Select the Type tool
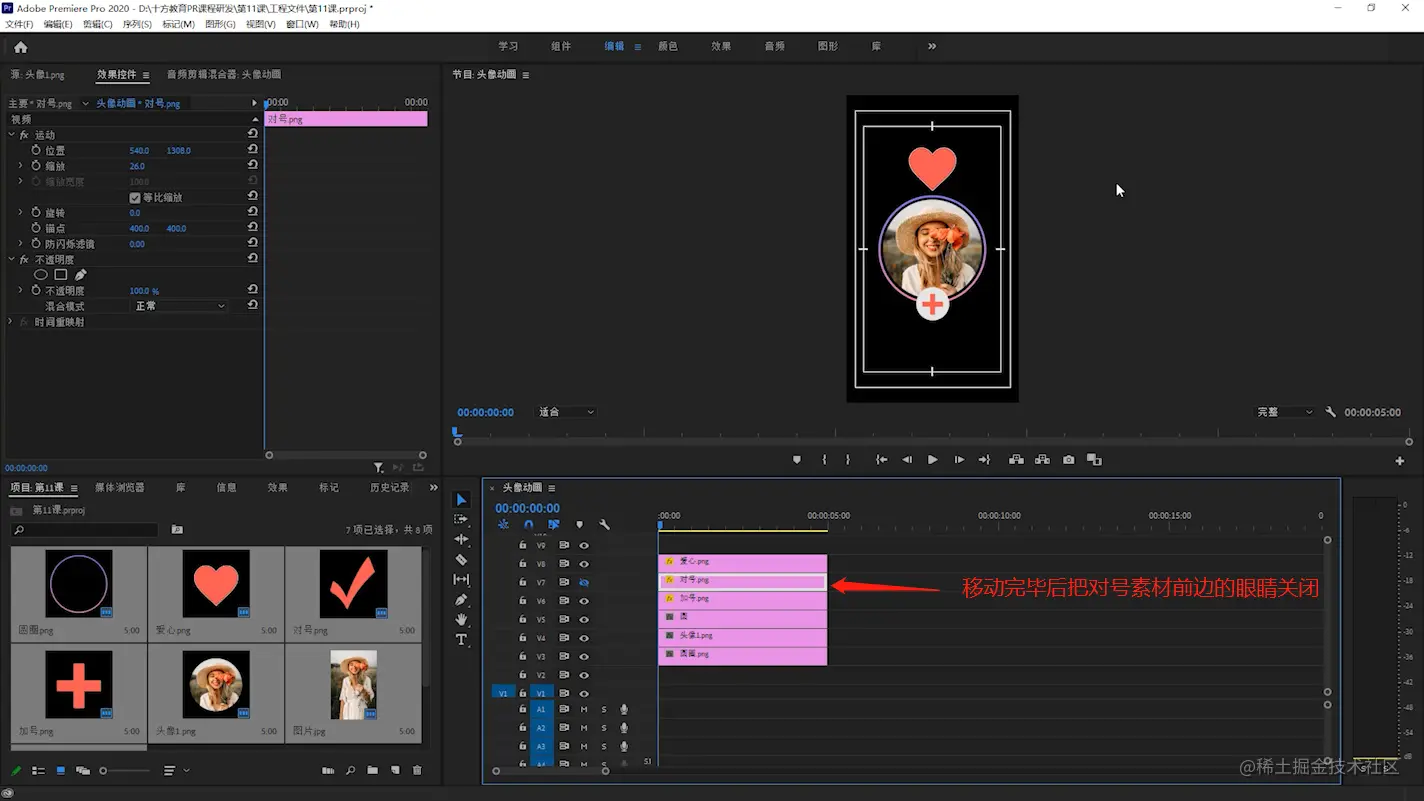The width and height of the screenshot is (1424, 801). pos(461,640)
